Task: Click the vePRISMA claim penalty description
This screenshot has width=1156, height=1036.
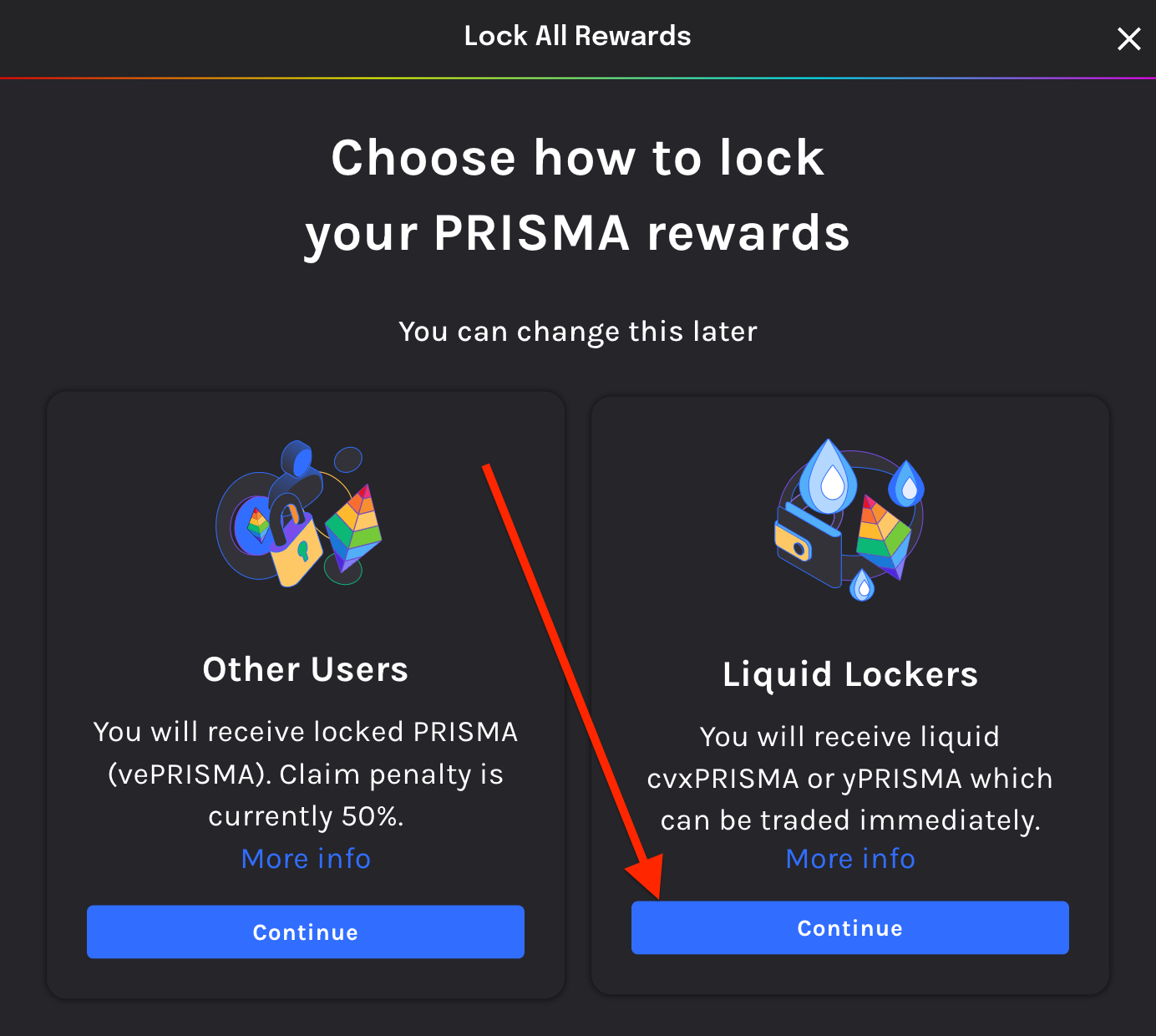Action: (x=306, y=774)
